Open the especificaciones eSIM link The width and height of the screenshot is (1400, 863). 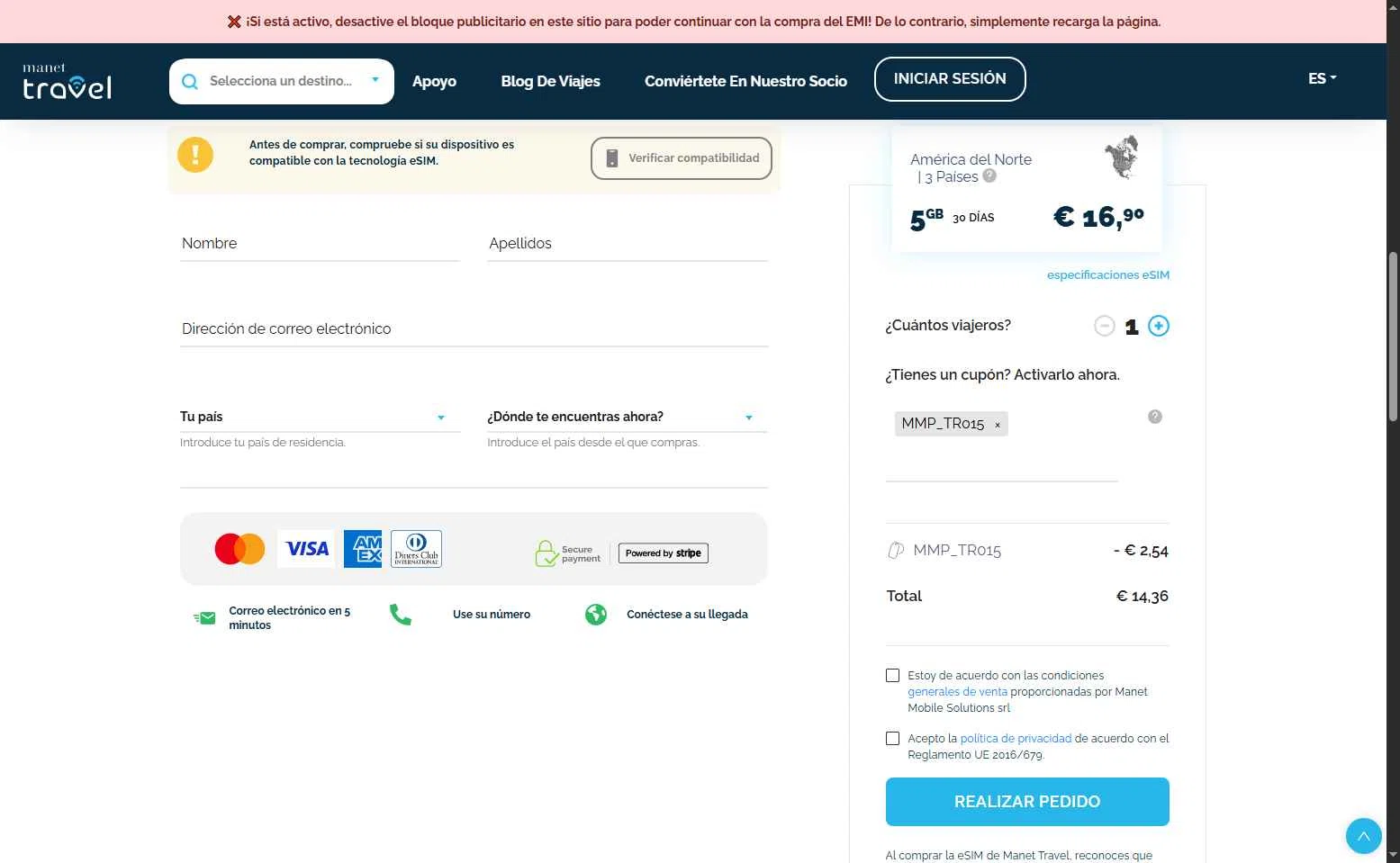pyautogui.click(x=1108, y=274)
